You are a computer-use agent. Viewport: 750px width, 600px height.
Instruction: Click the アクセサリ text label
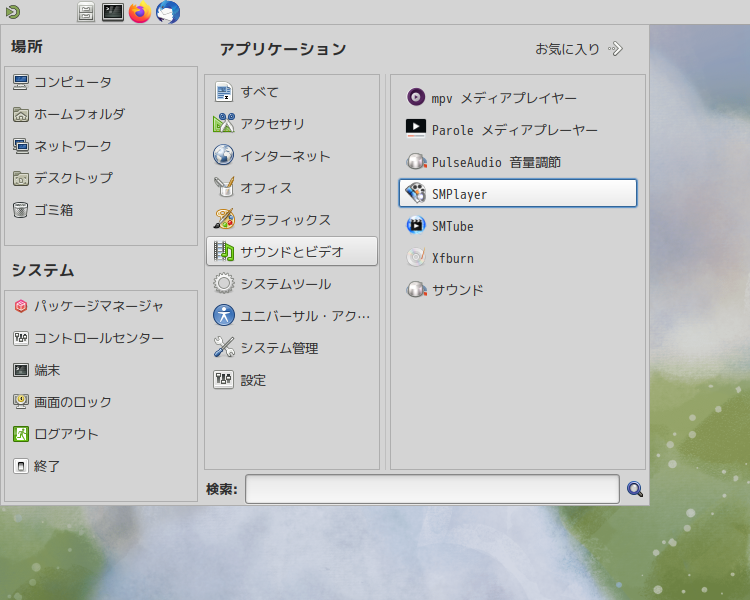click(x=272, y=124)
